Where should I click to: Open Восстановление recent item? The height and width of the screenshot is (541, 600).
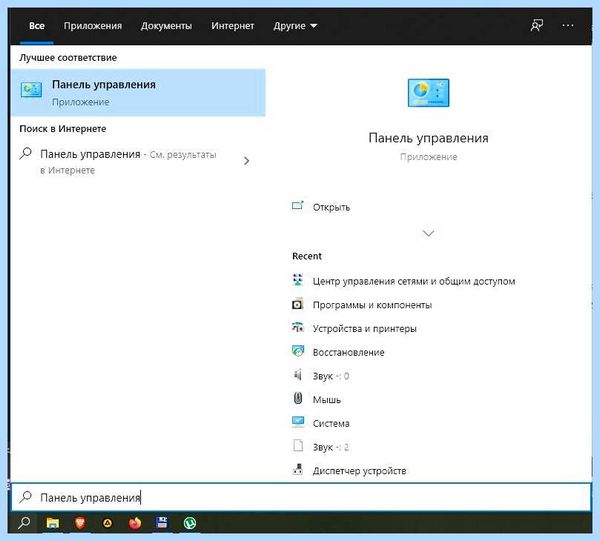pyautogui.click(x=348, y=352)
